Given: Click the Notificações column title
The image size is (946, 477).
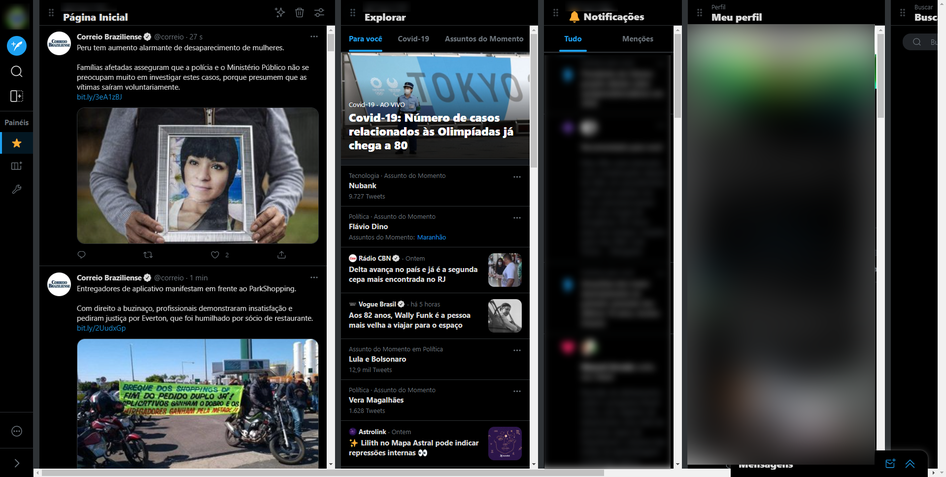Looking at the screenshot, I should pos(606,17).
